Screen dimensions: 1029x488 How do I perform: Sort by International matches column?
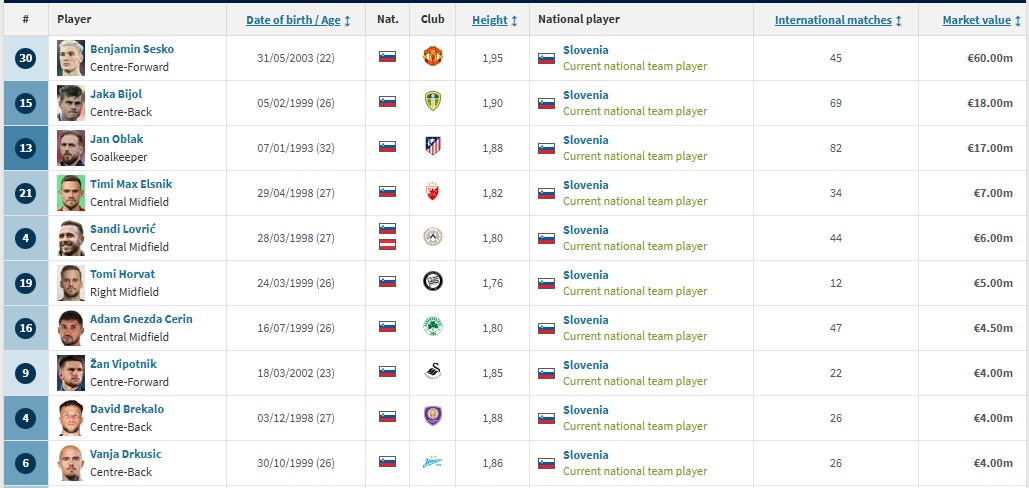tap(837, 20)
